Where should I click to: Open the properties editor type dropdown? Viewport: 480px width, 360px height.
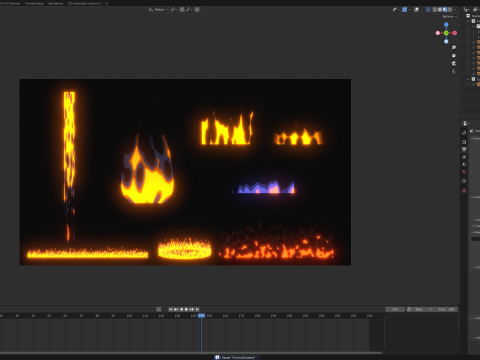[466, 124]
